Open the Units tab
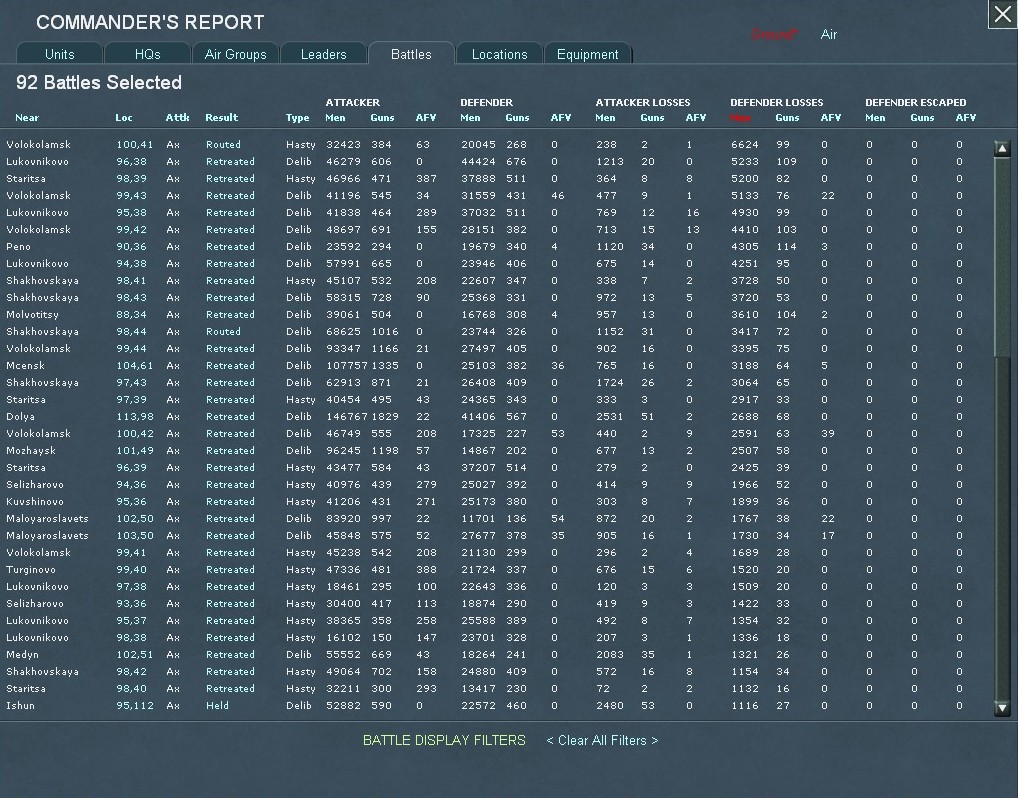The image size is (1018, 798). [60, 54]
